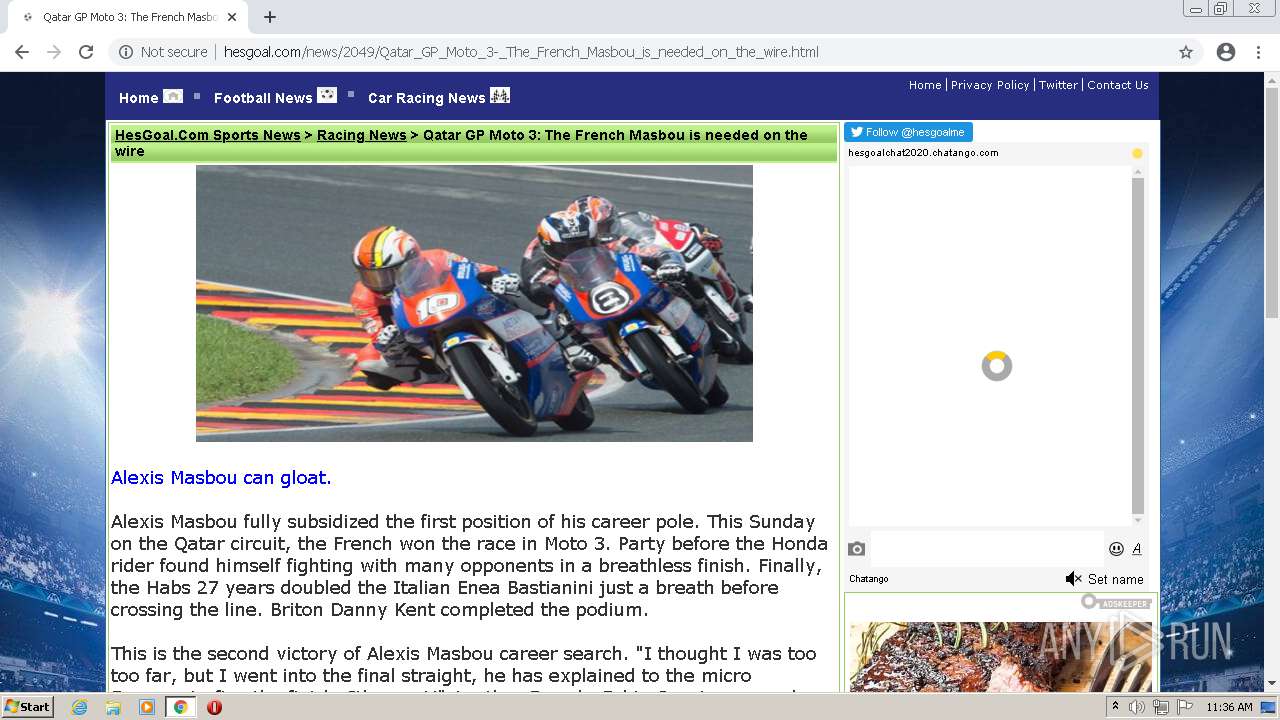The height and width of the screenshot is (720, 1280).
Task: Click the browser forward arrow
Action: pos(54,52)
